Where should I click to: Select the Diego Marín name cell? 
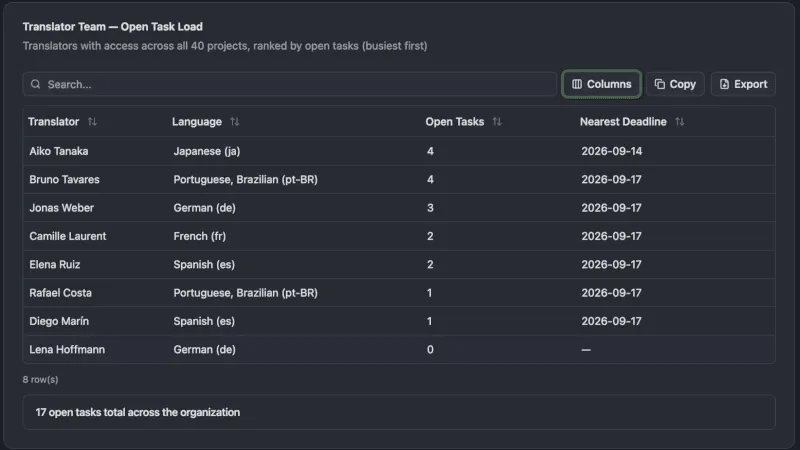click(x=59, y=321)
